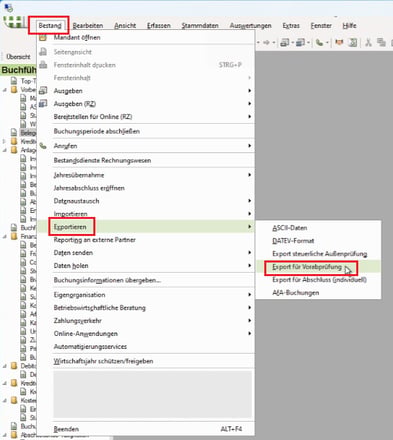Click the phone call icon in toolbar
Viewport: 393px width, 440px height.
[x=320, y=43]
